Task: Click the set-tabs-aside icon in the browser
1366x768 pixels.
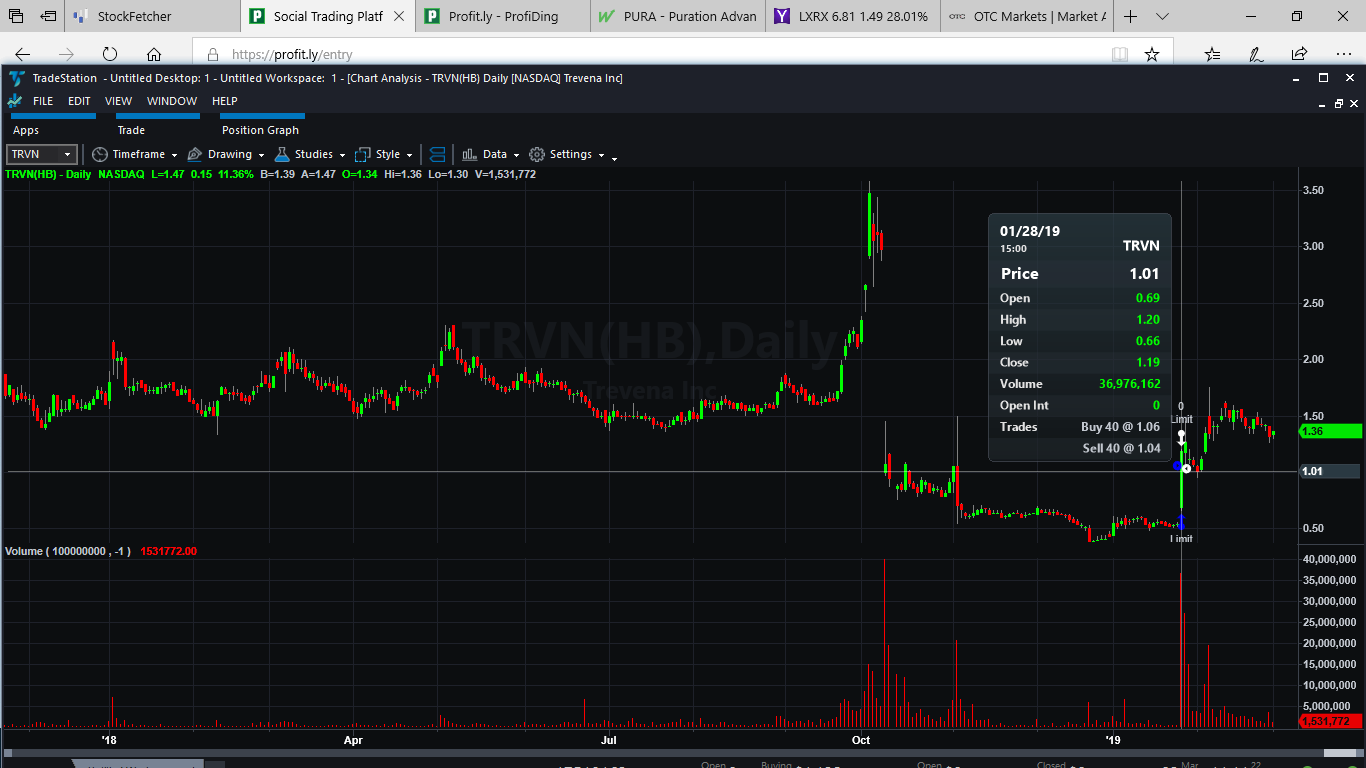Action: (49, 17)
